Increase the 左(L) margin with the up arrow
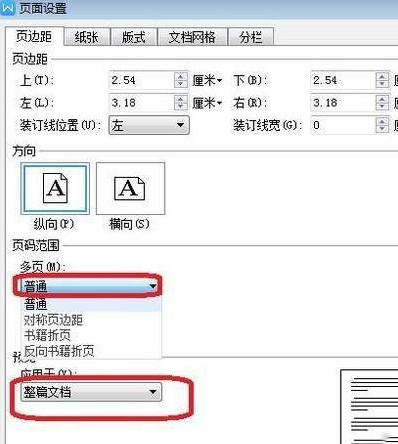The image size is (398, 444). point(181,99)
